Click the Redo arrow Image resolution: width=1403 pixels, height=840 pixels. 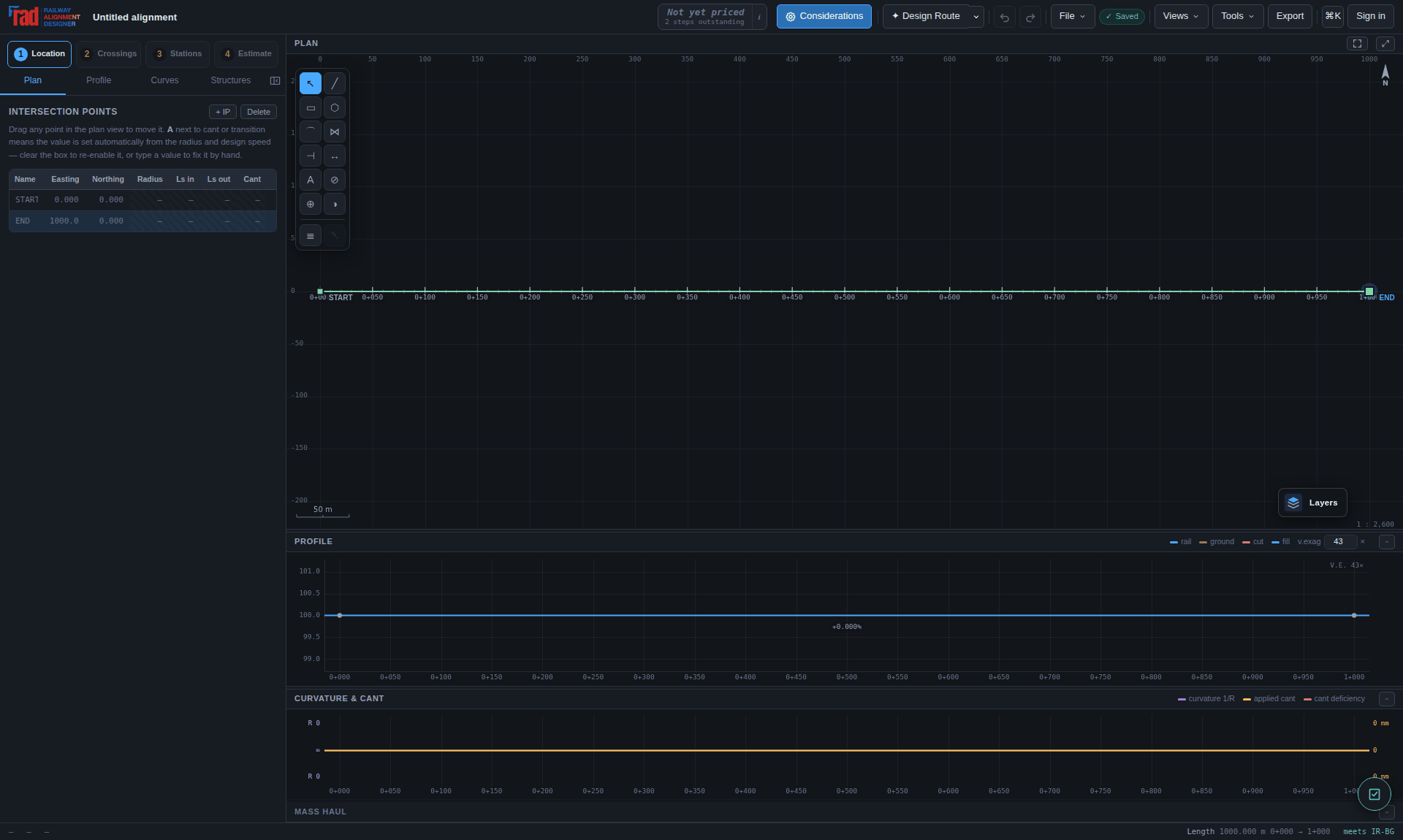tap(1030, 17)
